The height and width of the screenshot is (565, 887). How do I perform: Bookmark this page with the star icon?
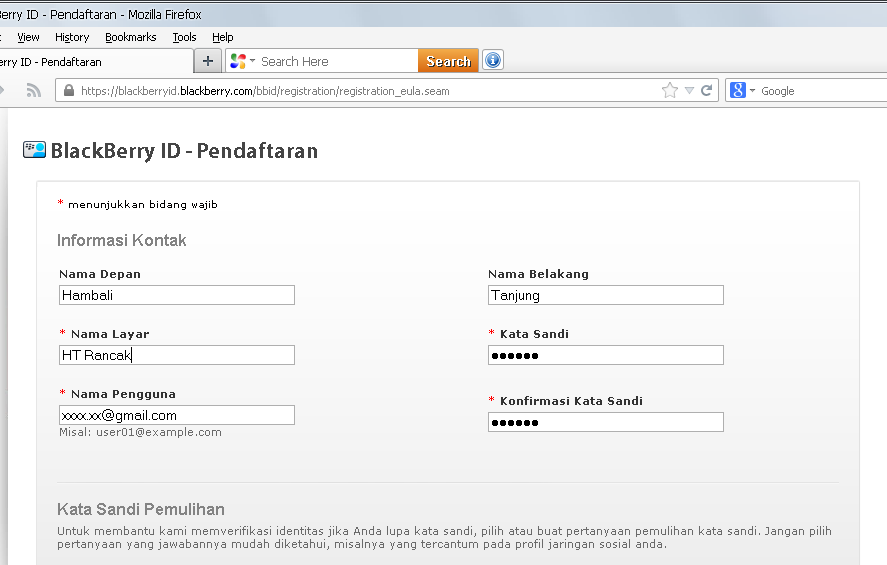coord(670,90)
